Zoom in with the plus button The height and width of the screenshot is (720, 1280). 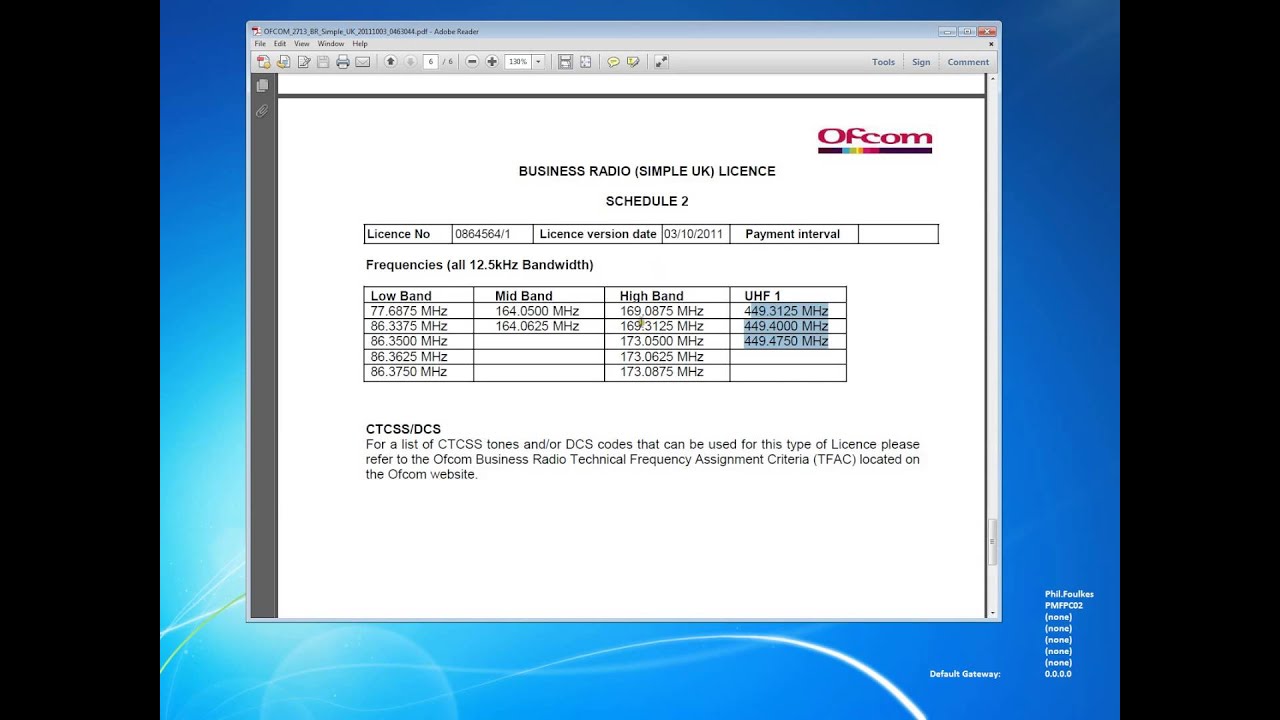492,62
